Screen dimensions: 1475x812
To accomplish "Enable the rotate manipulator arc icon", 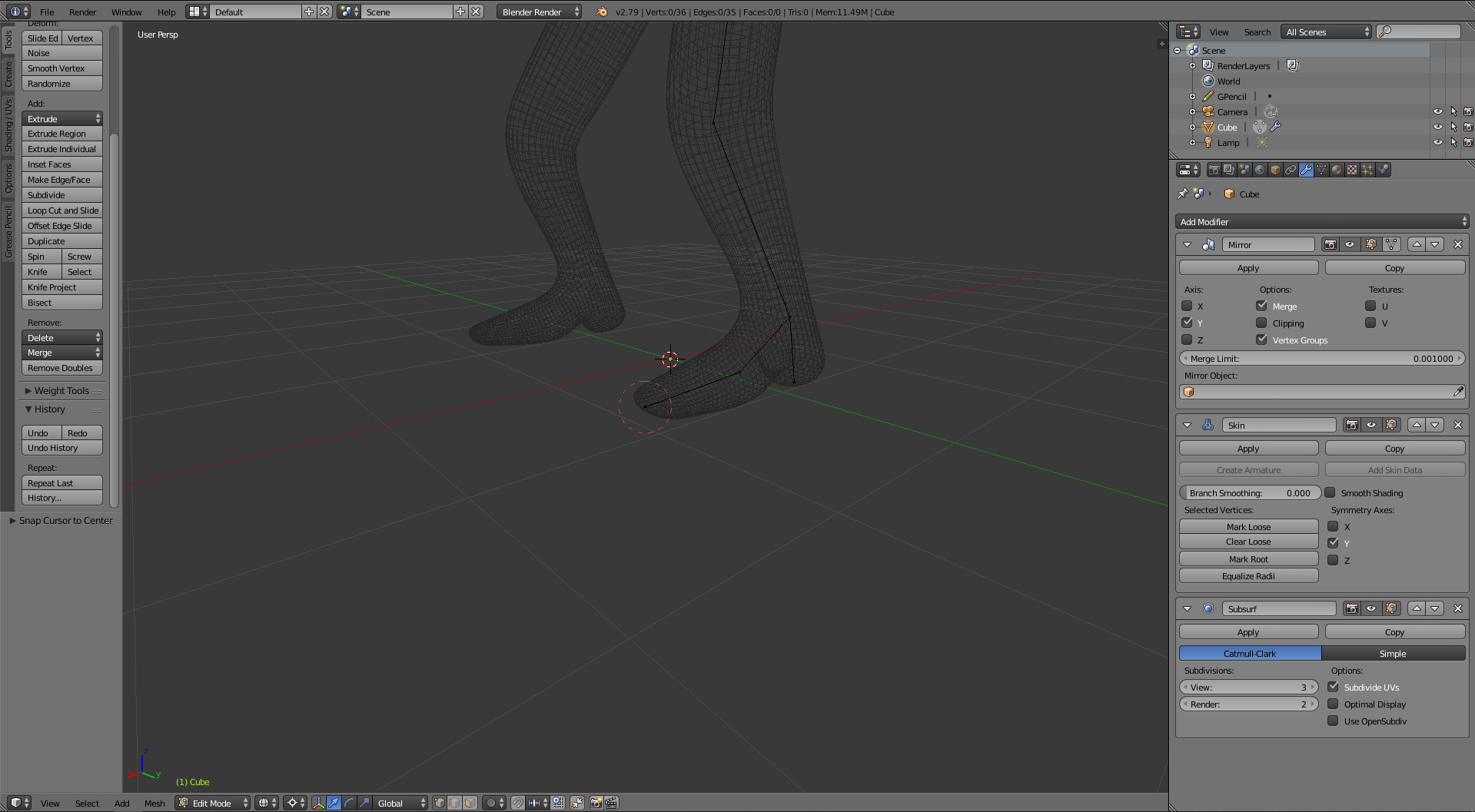I will [x=350, y=803].
